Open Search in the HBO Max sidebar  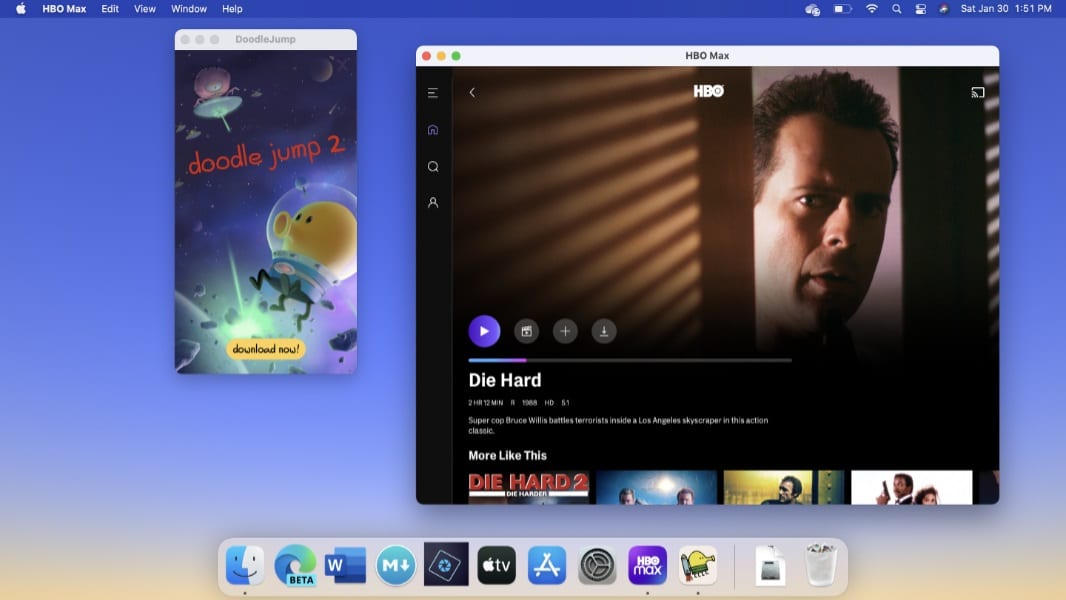(x=432, y=166)
